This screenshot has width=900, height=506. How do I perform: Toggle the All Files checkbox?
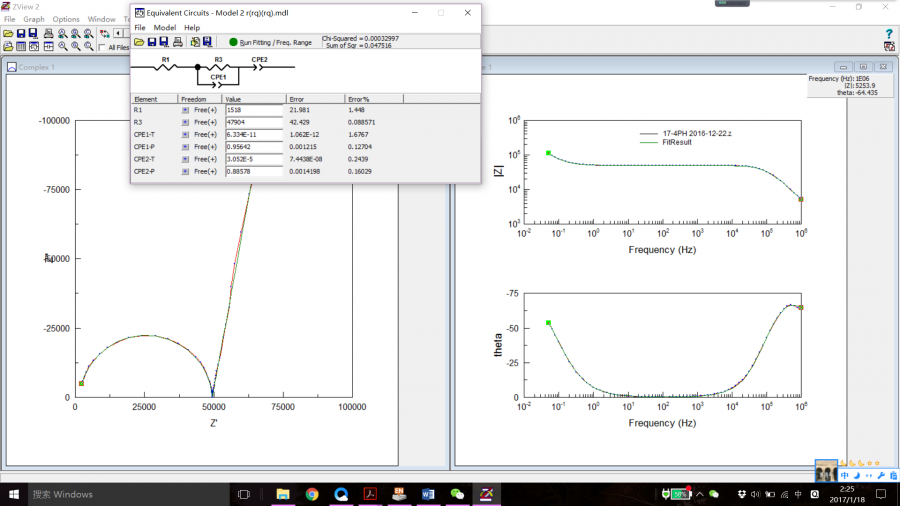(x=101, y=47)
